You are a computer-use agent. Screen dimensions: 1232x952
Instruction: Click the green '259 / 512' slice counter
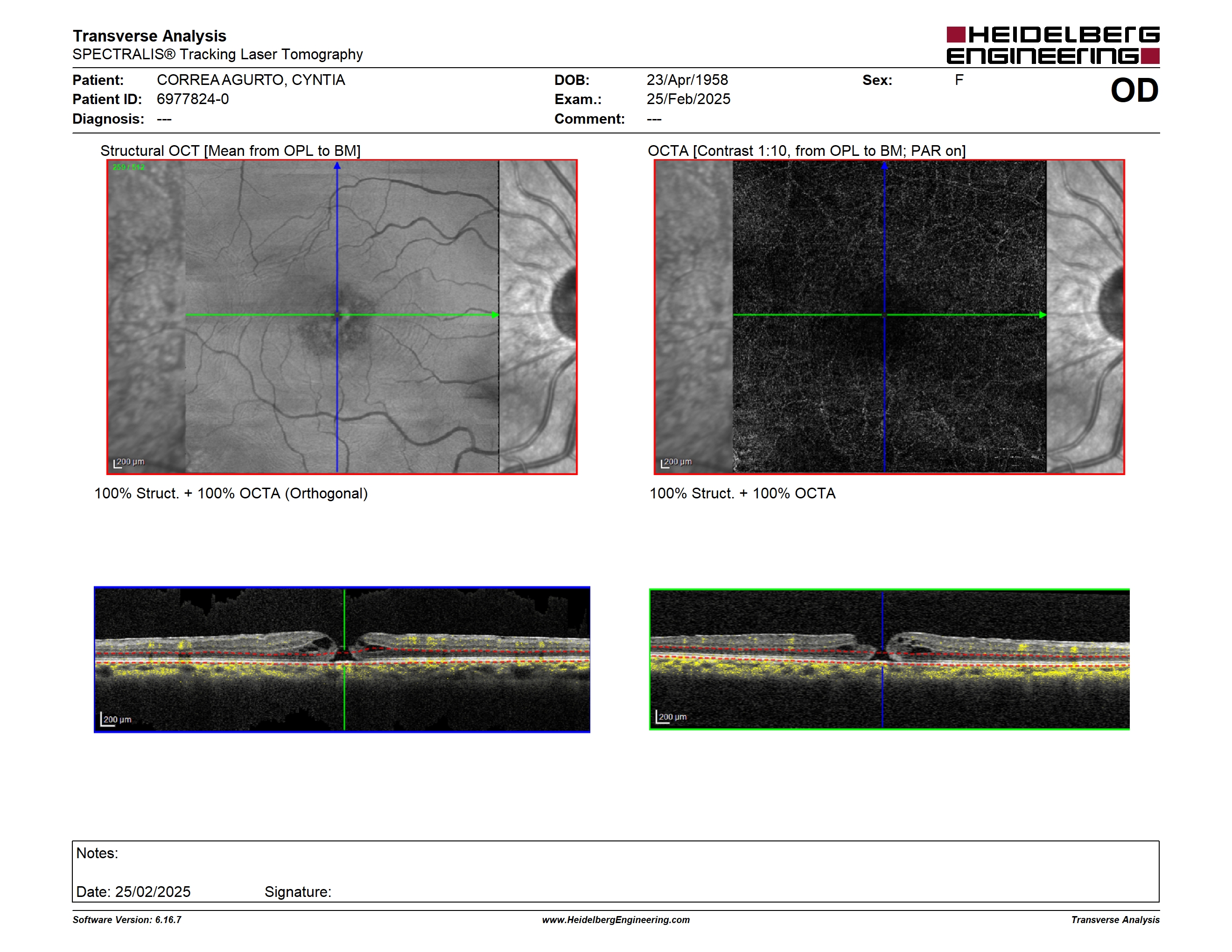[129, 168]
